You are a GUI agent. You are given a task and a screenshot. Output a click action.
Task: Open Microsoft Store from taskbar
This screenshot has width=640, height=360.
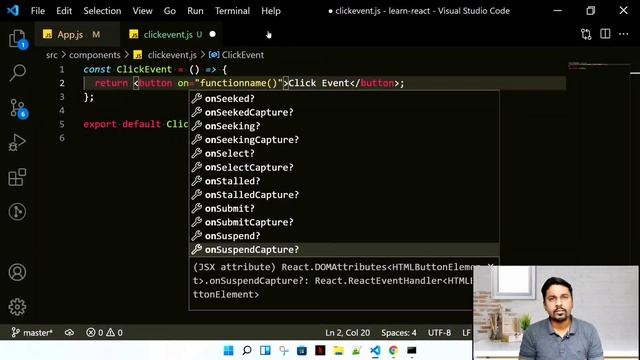click(x=302, y=350)
